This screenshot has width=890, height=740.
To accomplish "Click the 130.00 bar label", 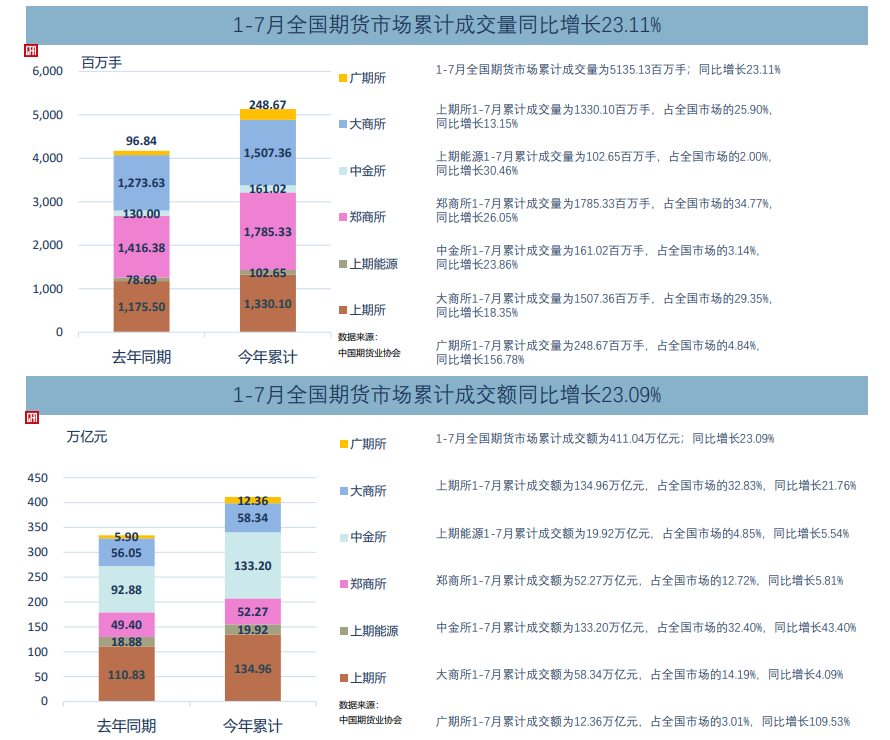I will coord(141,214).
